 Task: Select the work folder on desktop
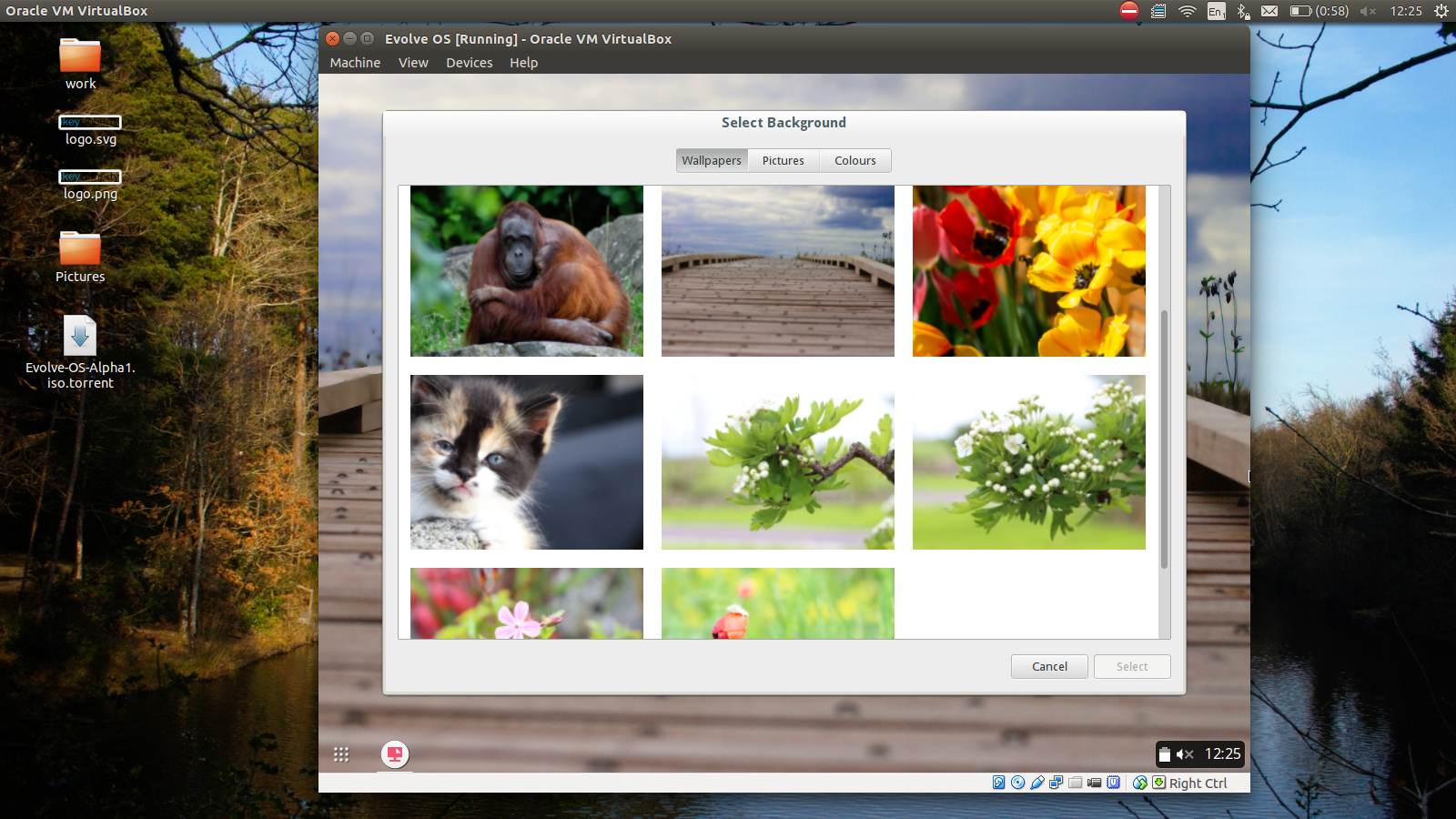click(80, 64)
